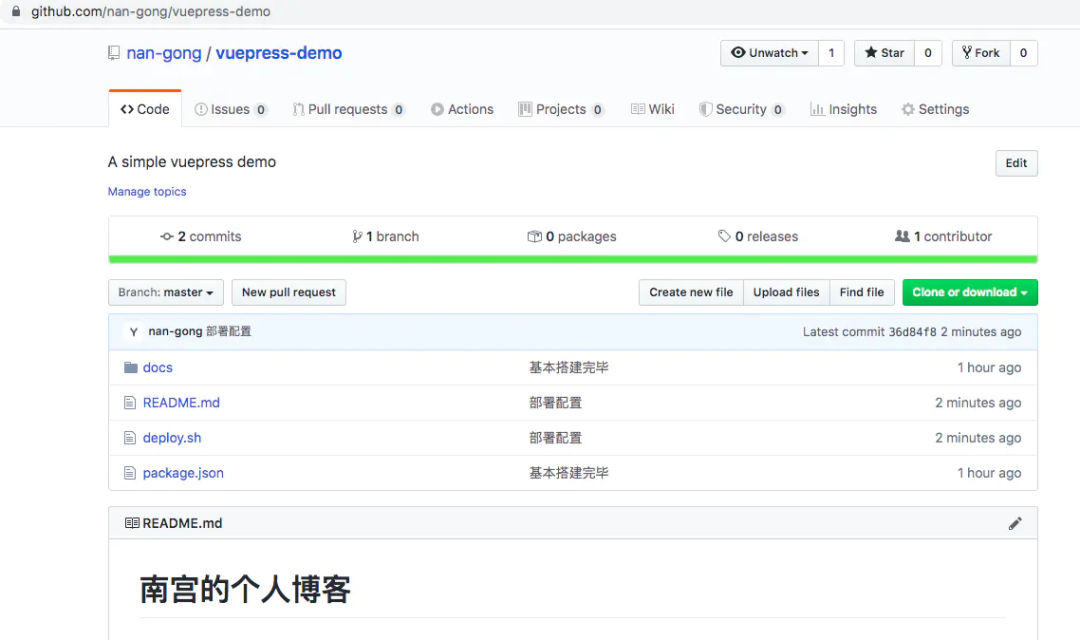
Task: Open the Pull requests tab
Action: pyautogui.click(x=349, y=109)
